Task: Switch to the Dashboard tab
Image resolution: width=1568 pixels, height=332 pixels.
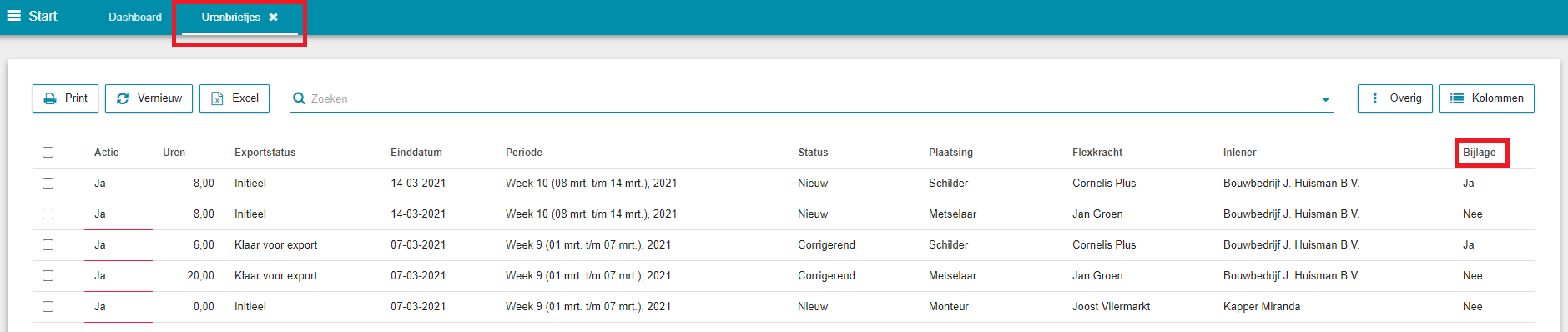Action: [135, 17]
